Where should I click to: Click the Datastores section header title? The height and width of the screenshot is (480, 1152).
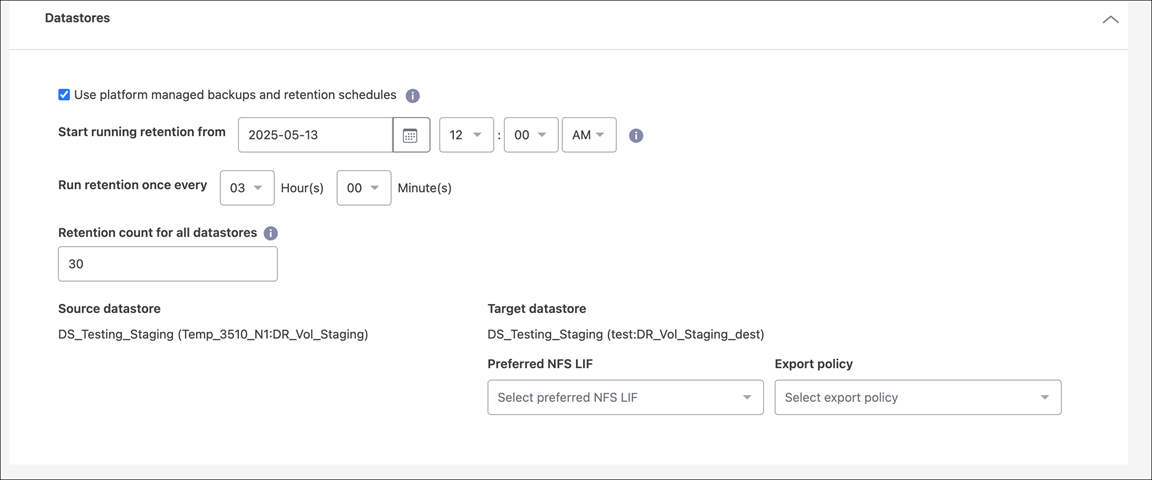click(x=77, y=18)
